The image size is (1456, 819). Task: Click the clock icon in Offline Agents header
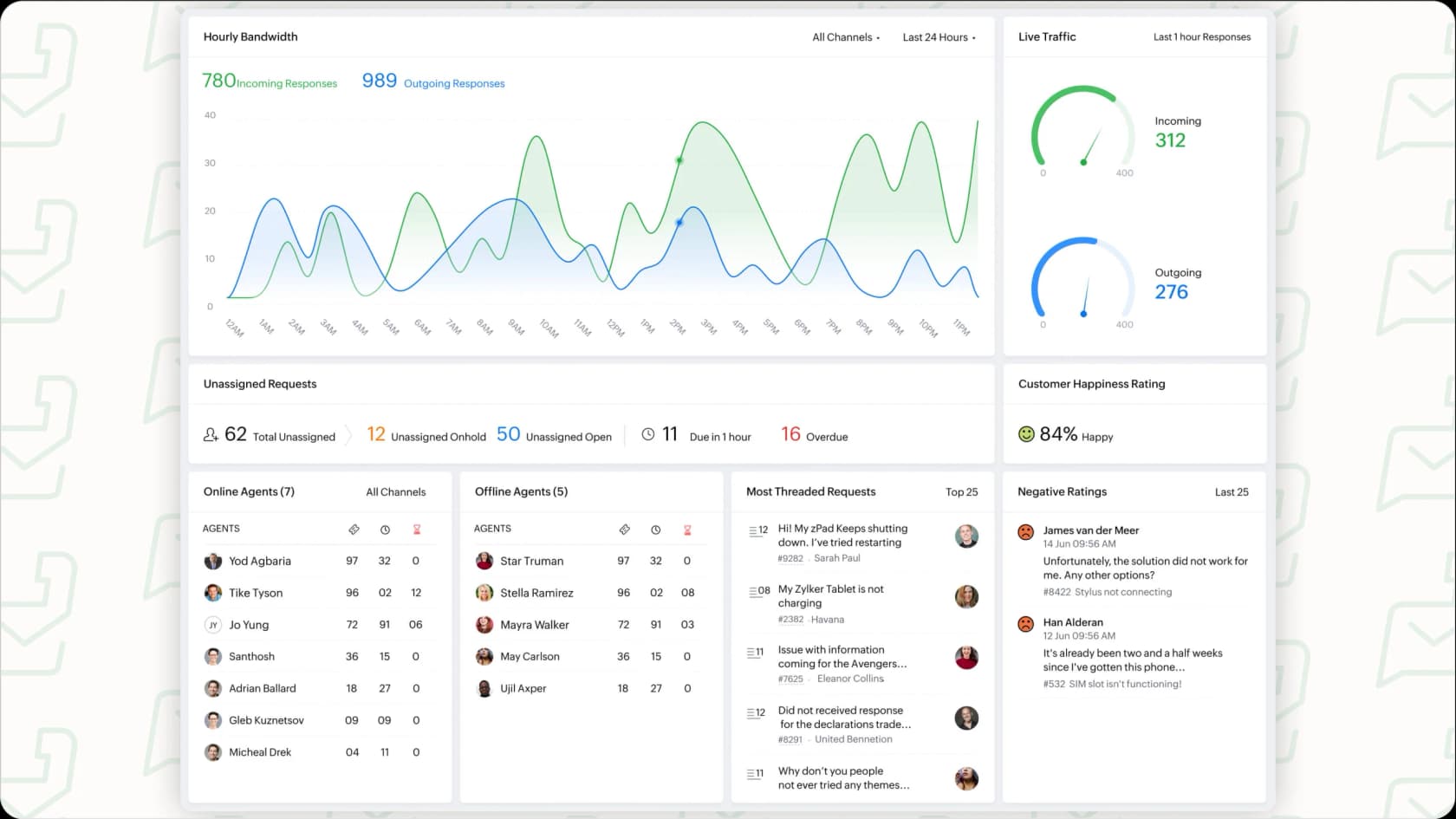tap(656, 530)
